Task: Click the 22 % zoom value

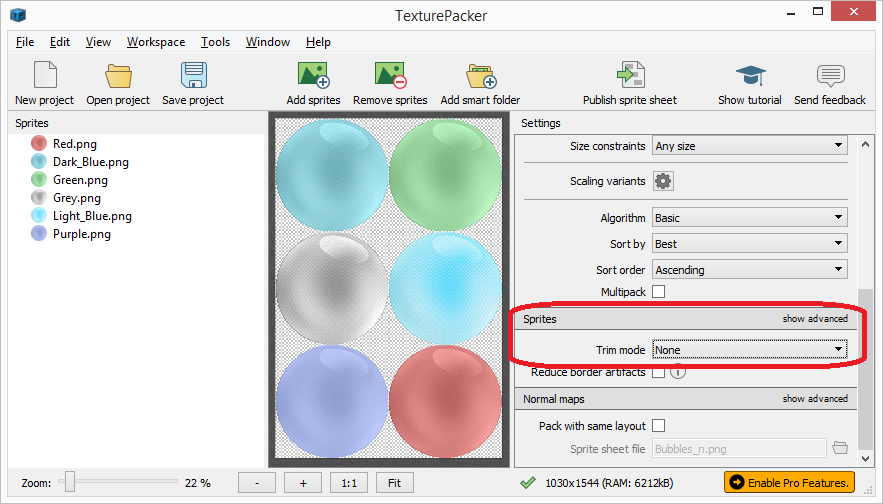Action: pyautogui.click(x=198, y=483)
